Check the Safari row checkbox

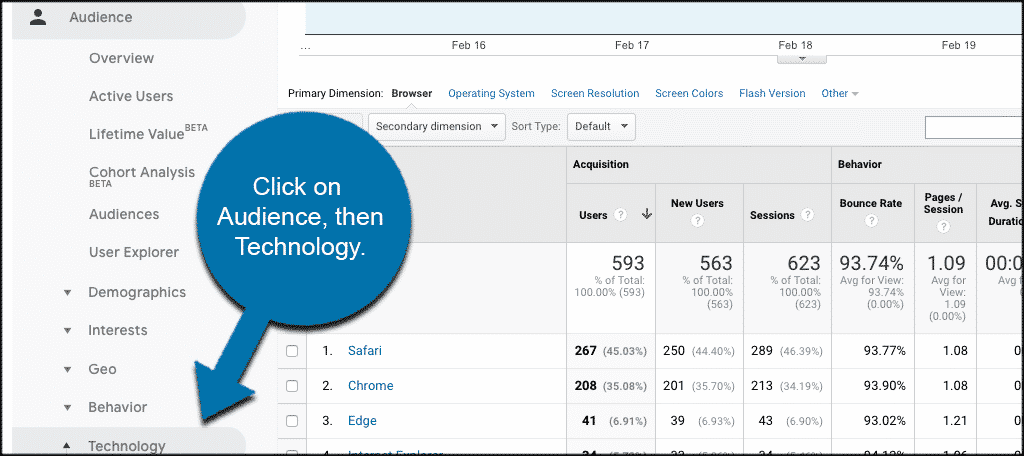click(292, 351)
